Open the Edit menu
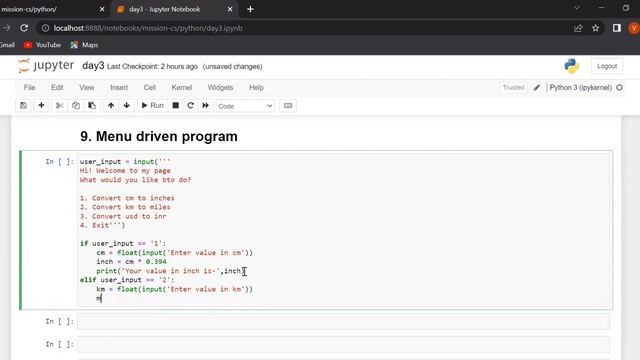This screenshot has height=360, width=640. coord(57,87)
